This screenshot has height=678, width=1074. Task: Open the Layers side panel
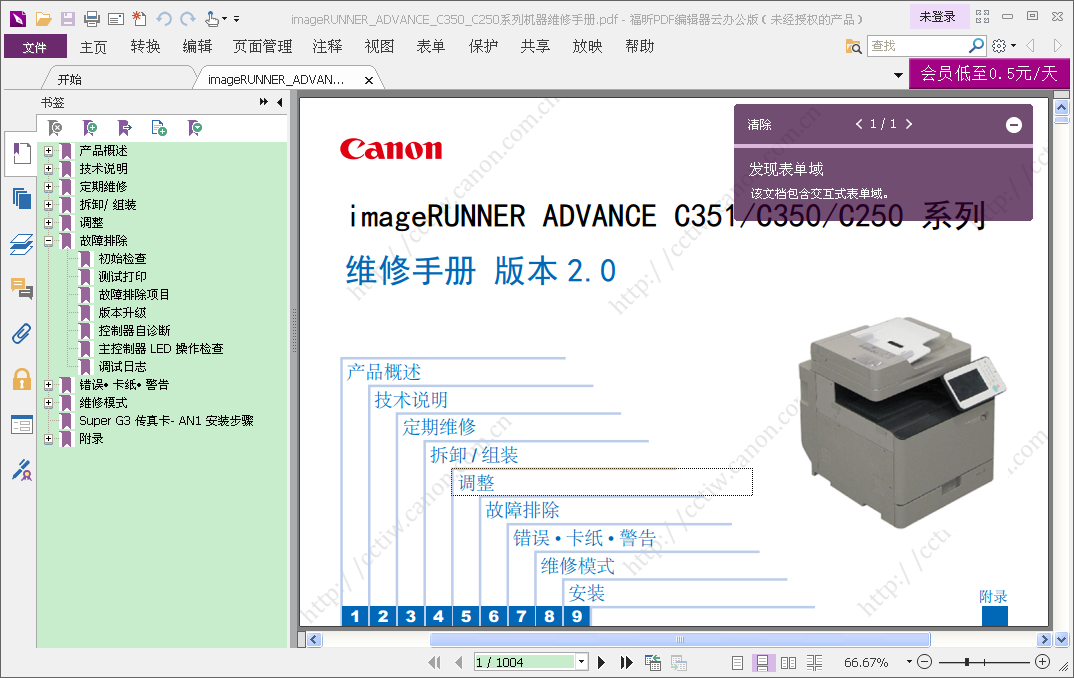[x=21, y=244]
